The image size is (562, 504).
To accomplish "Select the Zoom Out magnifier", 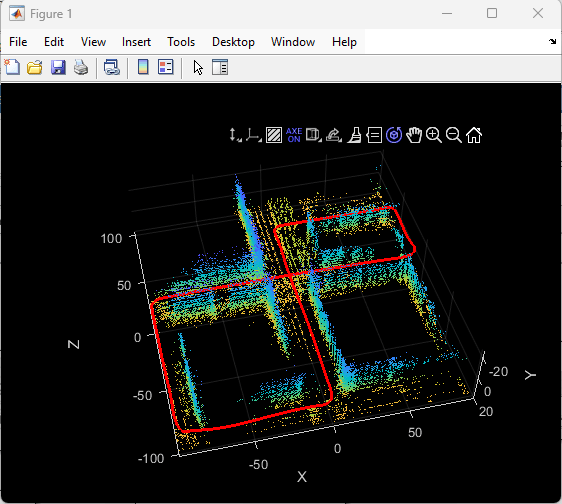I will 454,135.
